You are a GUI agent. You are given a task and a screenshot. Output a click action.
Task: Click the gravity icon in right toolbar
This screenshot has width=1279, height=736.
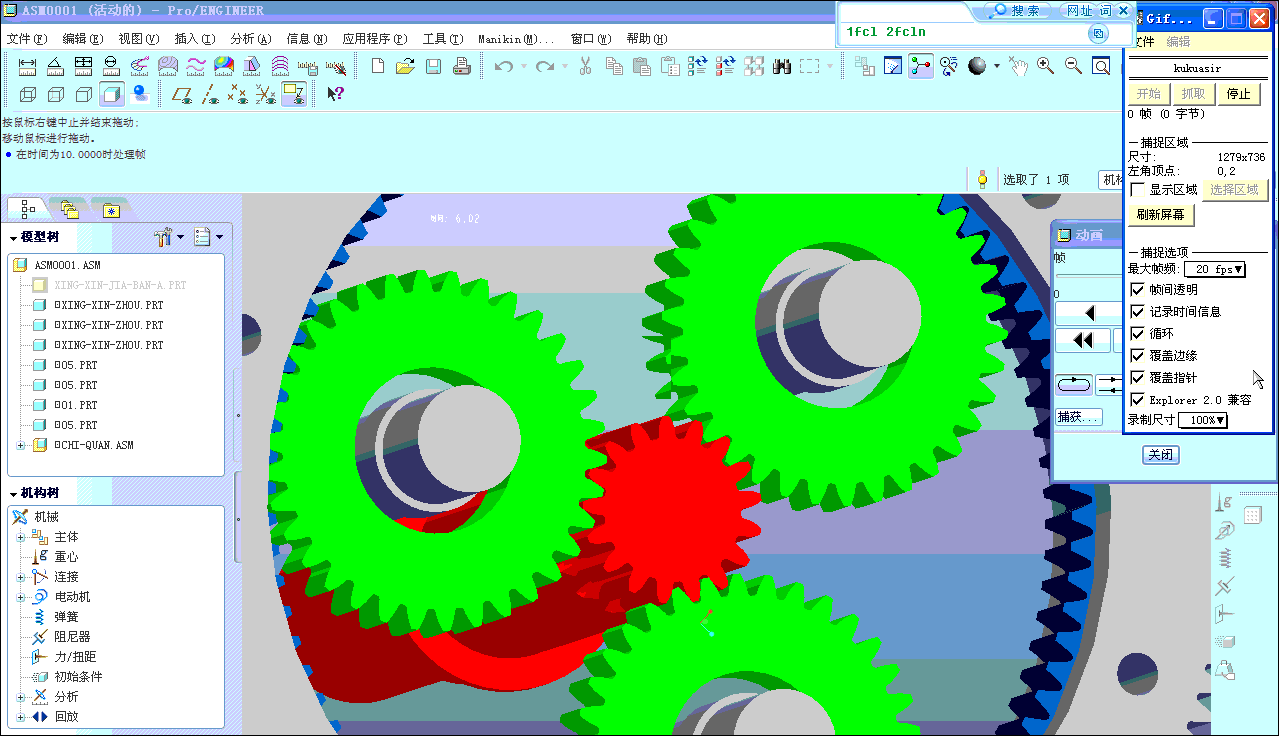(1225, 503)
